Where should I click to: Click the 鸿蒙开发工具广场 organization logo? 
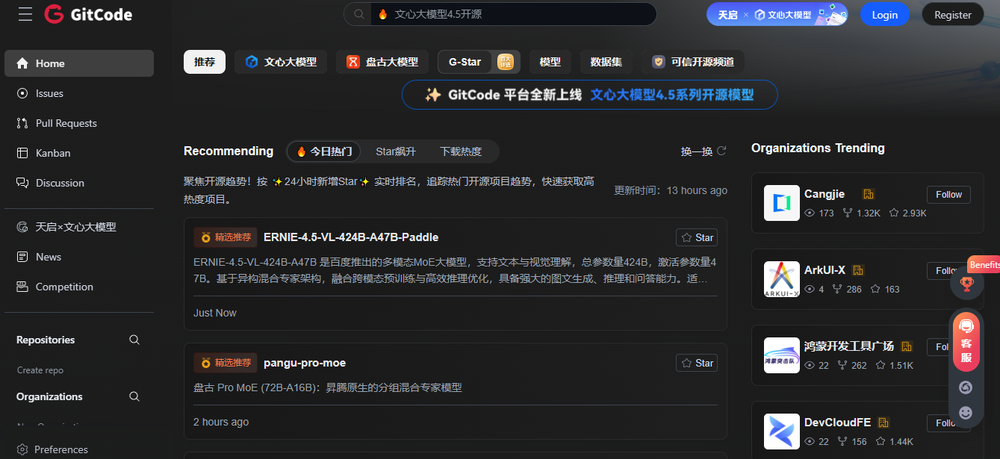(781, 355)
